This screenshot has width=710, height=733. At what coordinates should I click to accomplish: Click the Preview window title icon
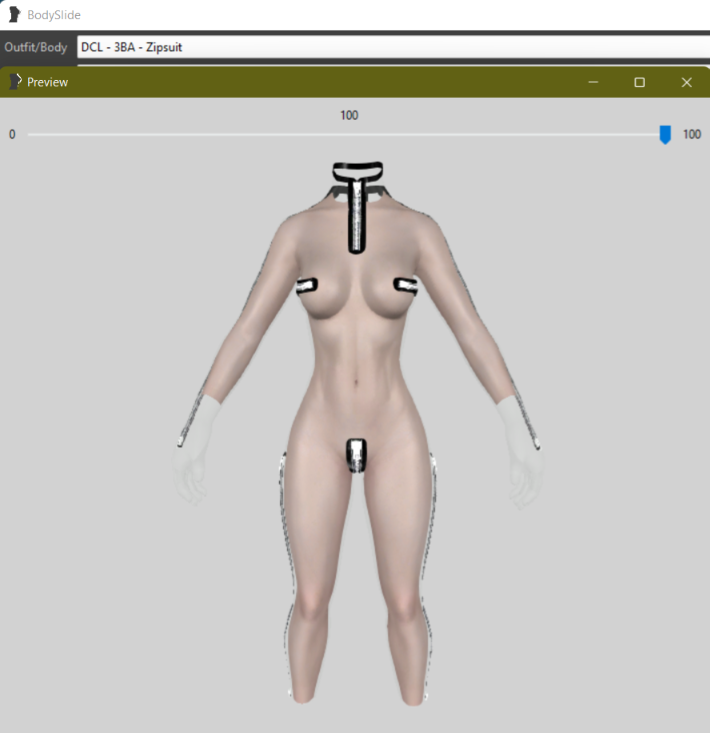[x=15, y=82]
